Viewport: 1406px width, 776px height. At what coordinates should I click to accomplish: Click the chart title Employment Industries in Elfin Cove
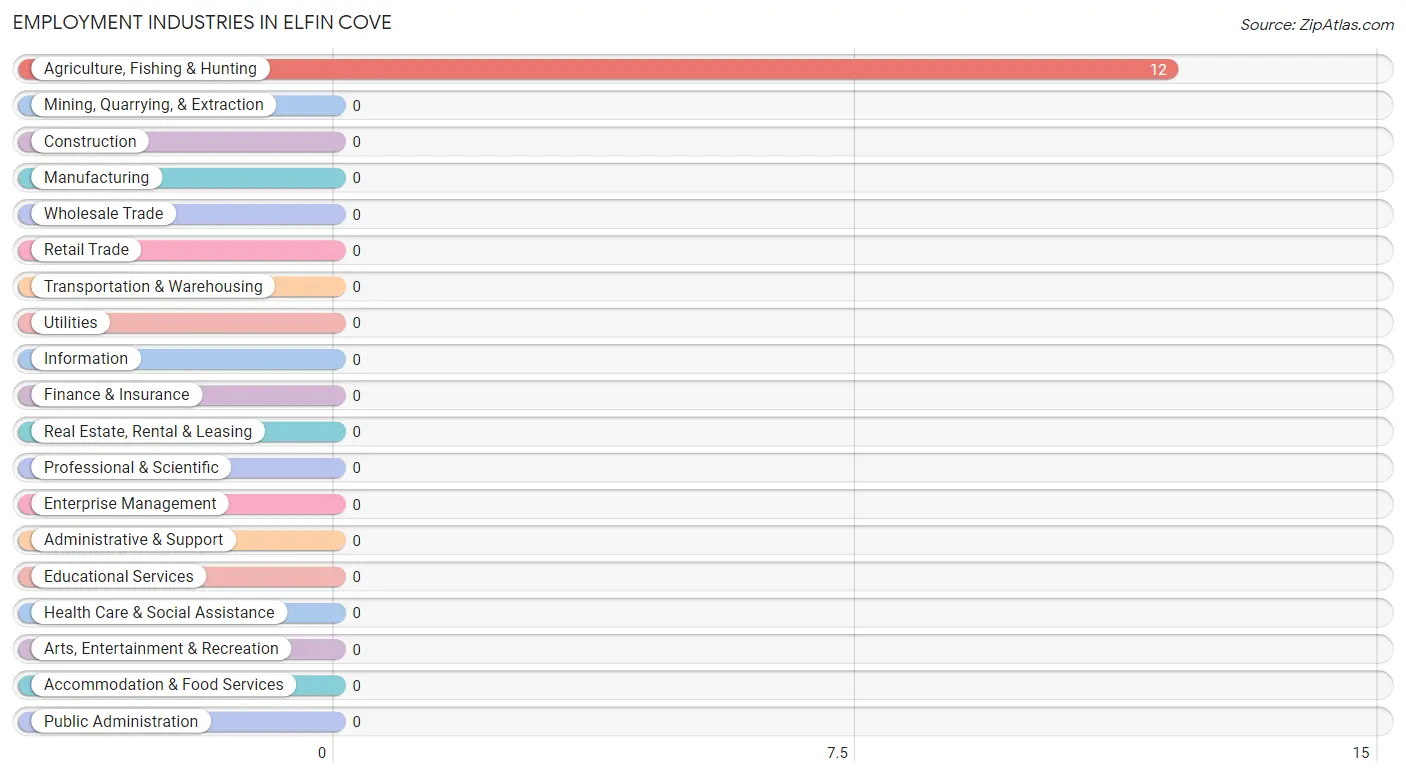point(202,22)
